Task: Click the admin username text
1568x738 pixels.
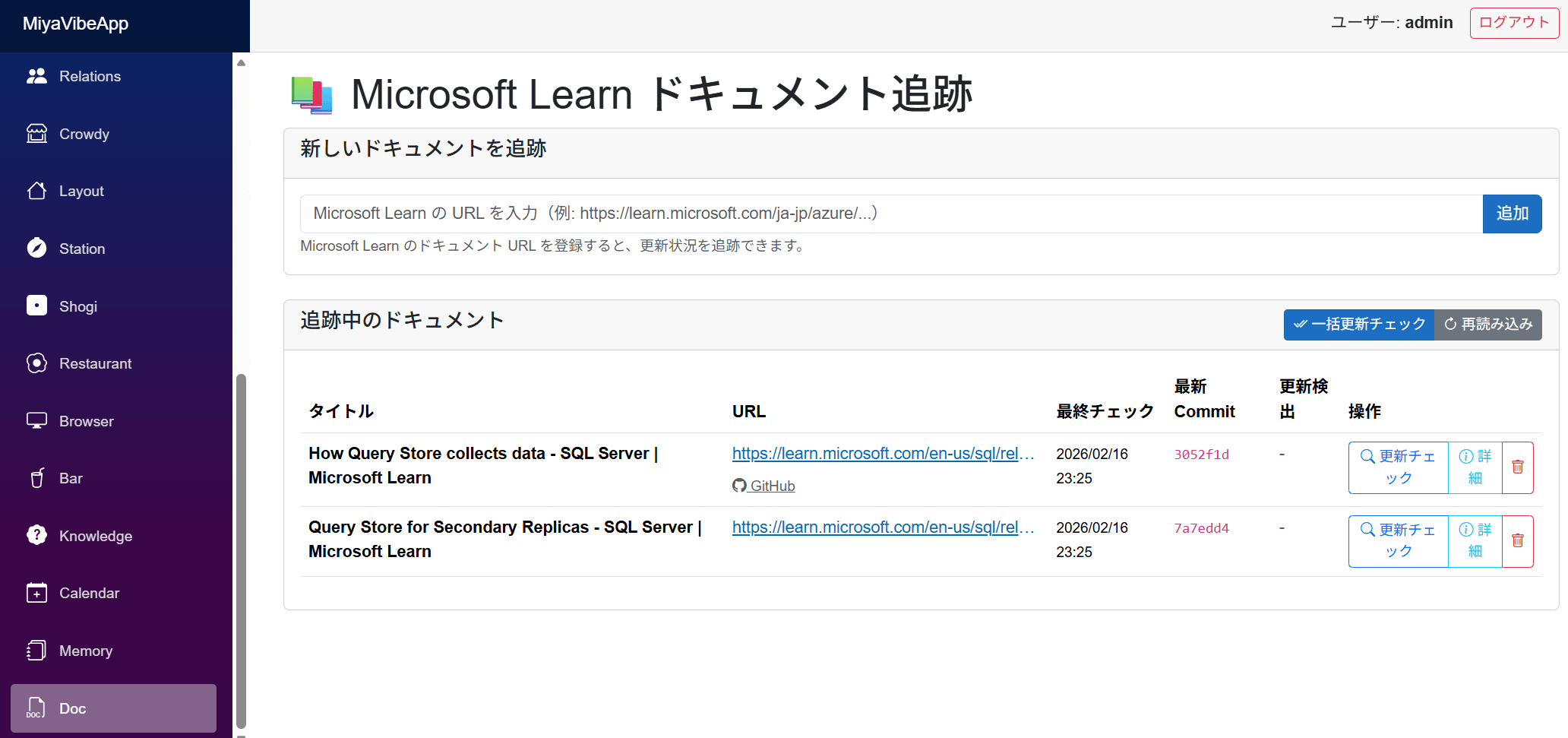Action: click(x=1428, y=23)
